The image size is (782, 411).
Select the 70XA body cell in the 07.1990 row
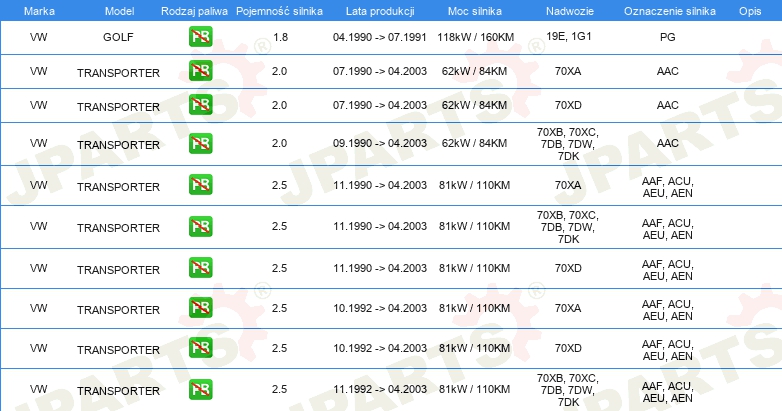tap(568, 71)
